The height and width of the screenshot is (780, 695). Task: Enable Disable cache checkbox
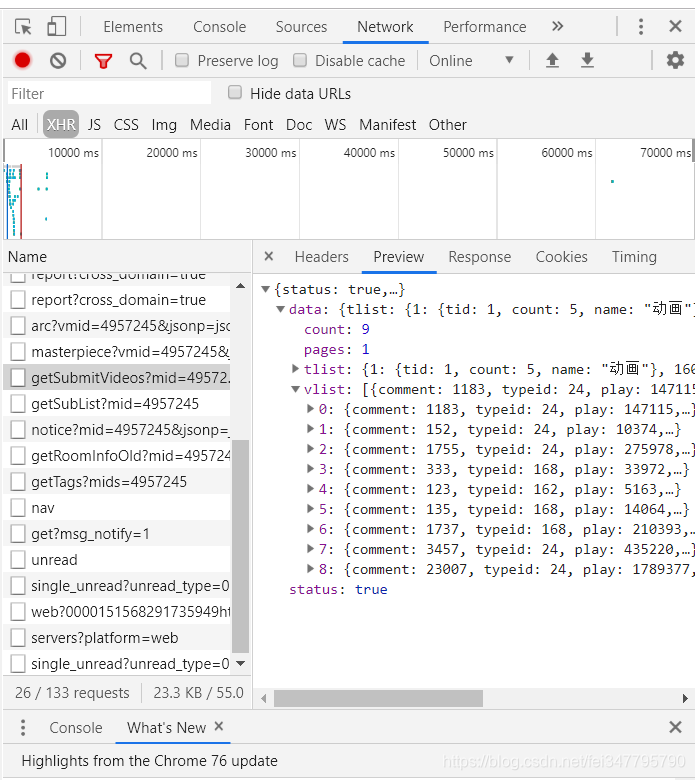click(299, 61)
